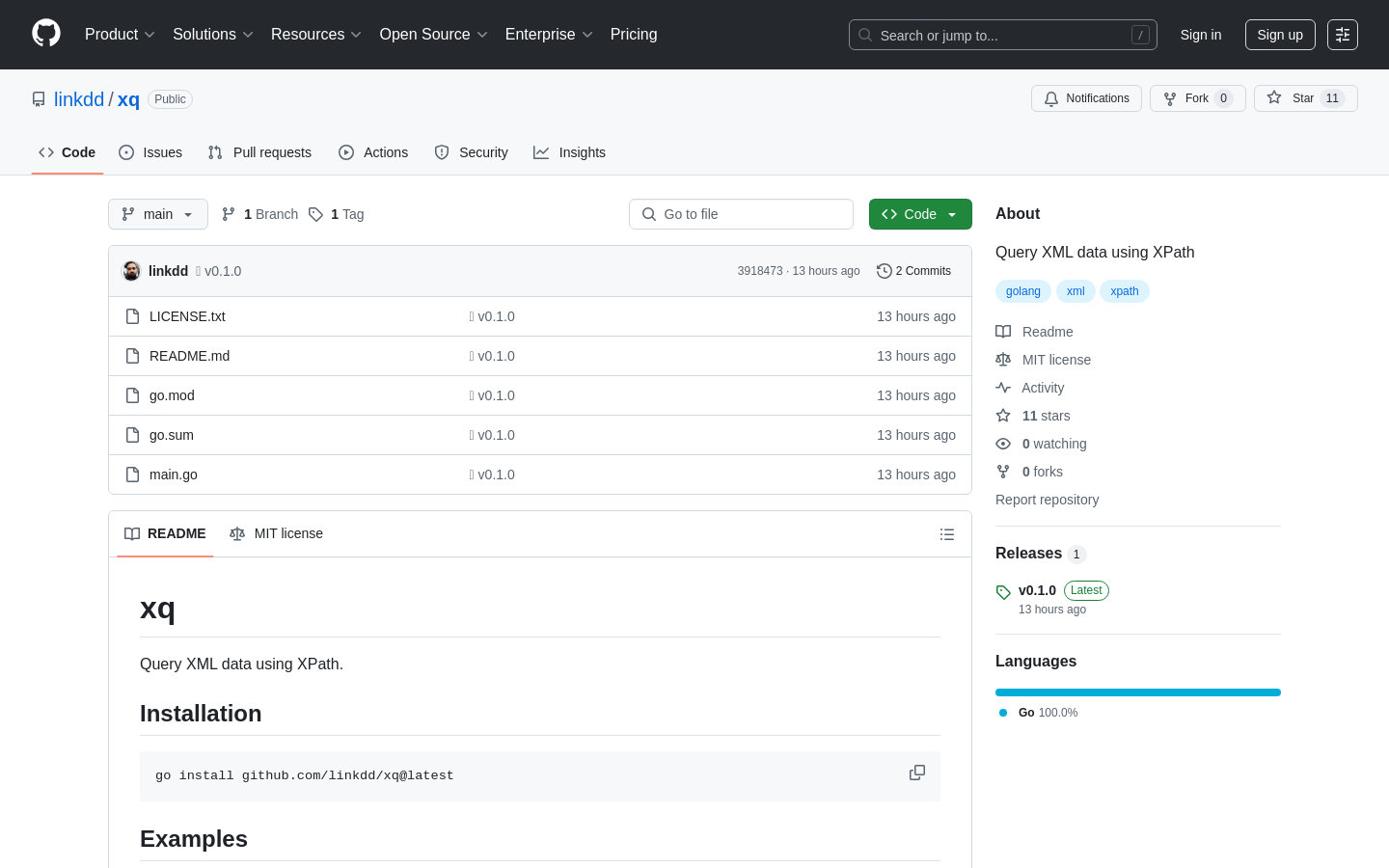Open the linkdd owner link

79,99
